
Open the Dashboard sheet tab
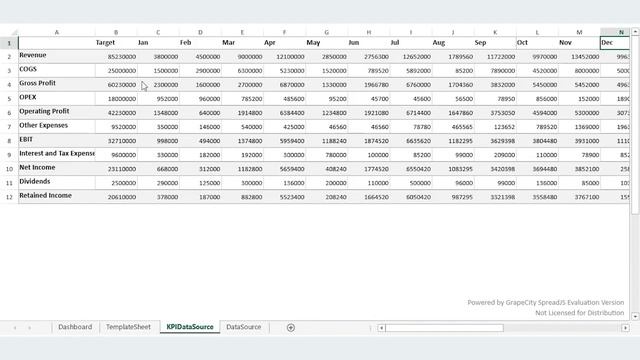pyautogui.click(x=75, y=327)
